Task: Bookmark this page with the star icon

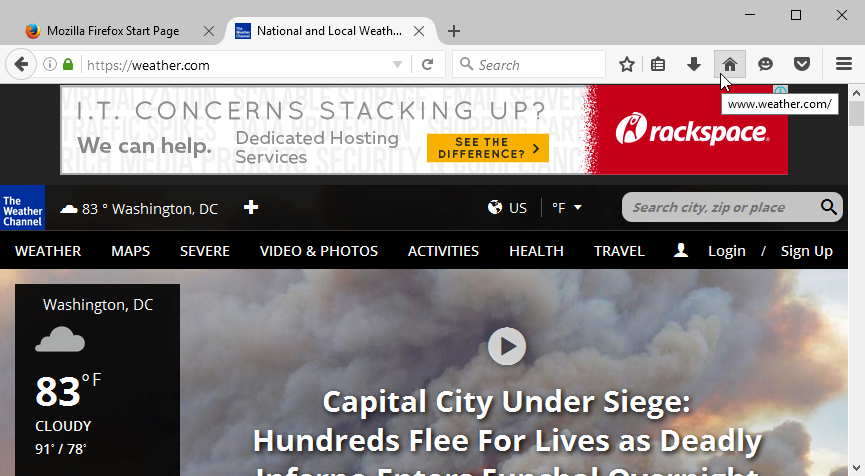Action: [627, 65]
